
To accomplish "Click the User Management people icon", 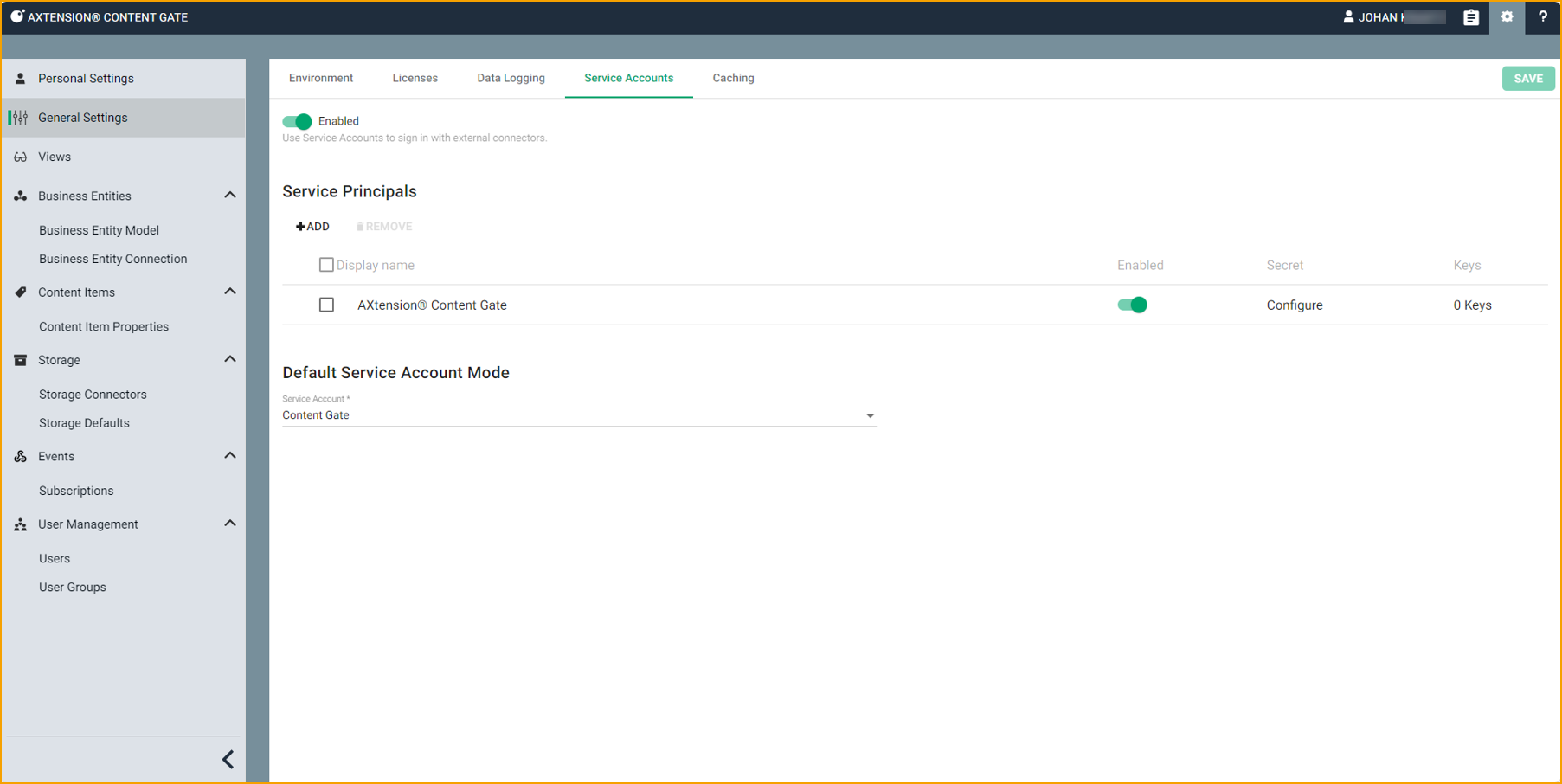I will click(x=21, y=524).
